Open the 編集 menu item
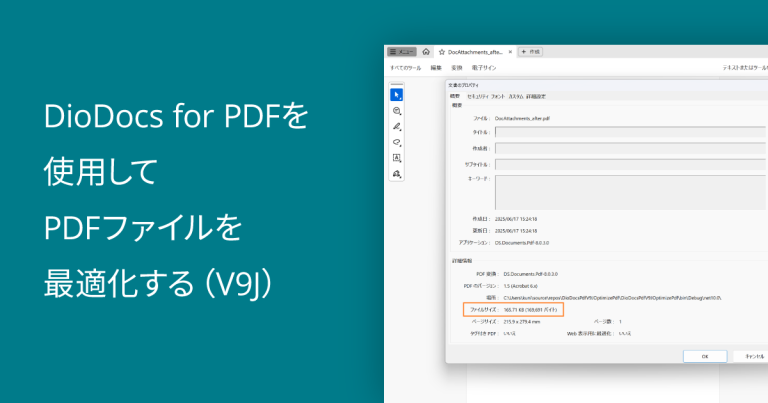The height and width of the screenshot is (403, 768). pos(436,68)
